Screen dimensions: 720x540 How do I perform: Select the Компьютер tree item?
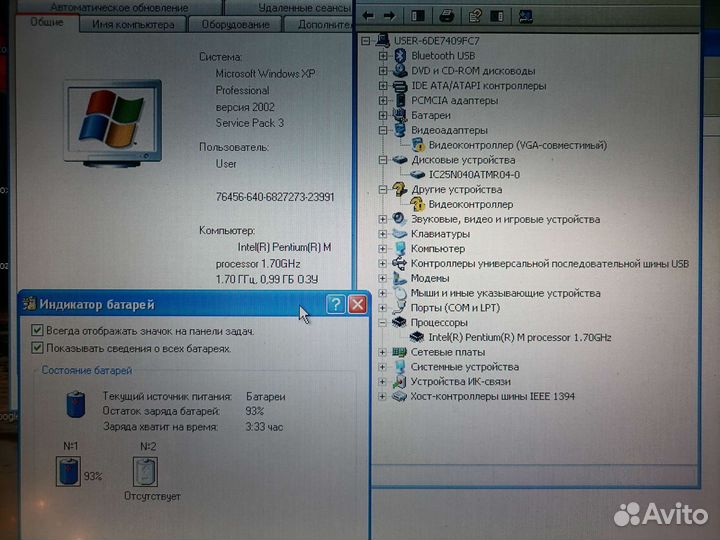tap(438, 248)
